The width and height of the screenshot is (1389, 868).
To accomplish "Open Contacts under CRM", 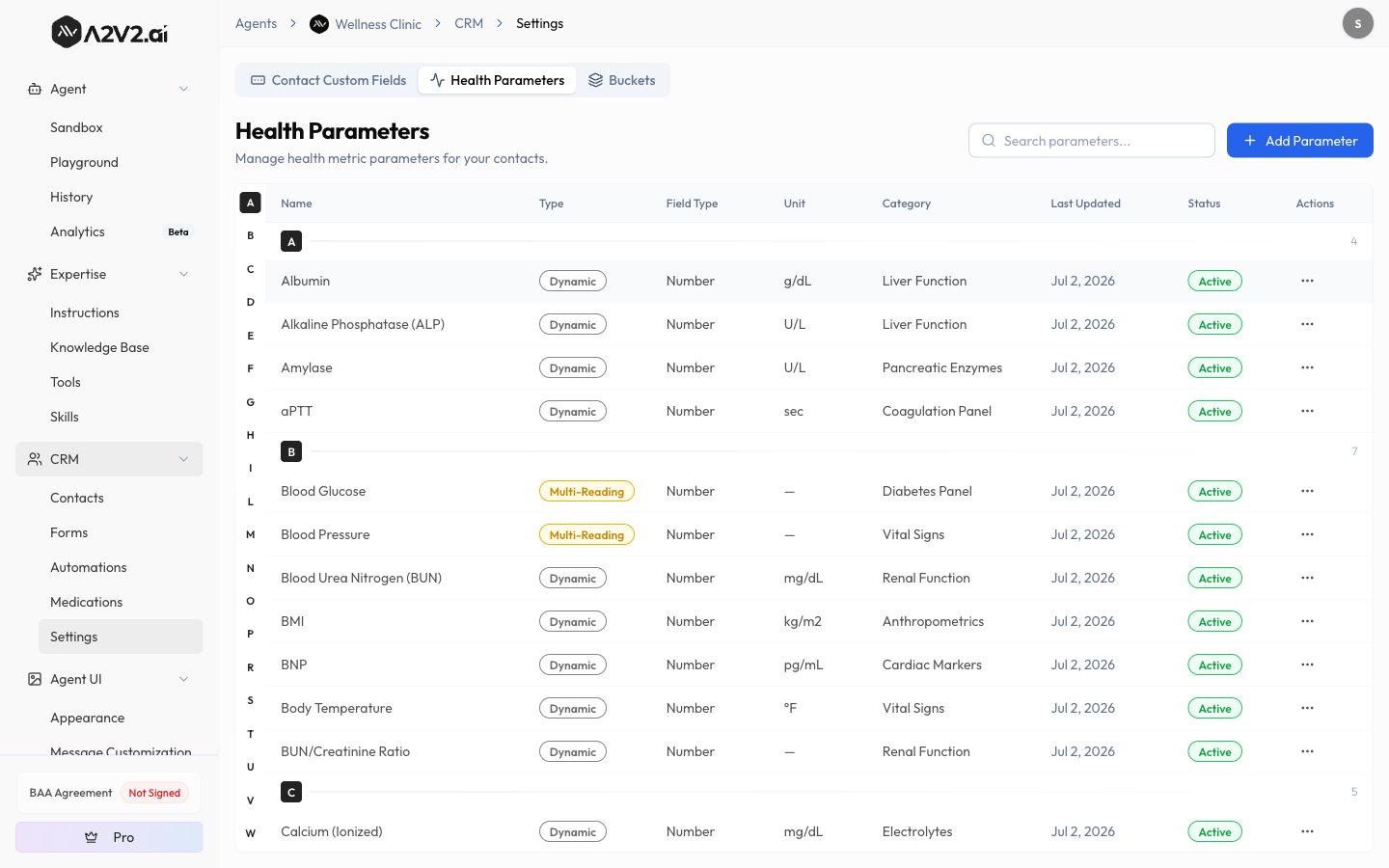I will (x=76, y=498).
